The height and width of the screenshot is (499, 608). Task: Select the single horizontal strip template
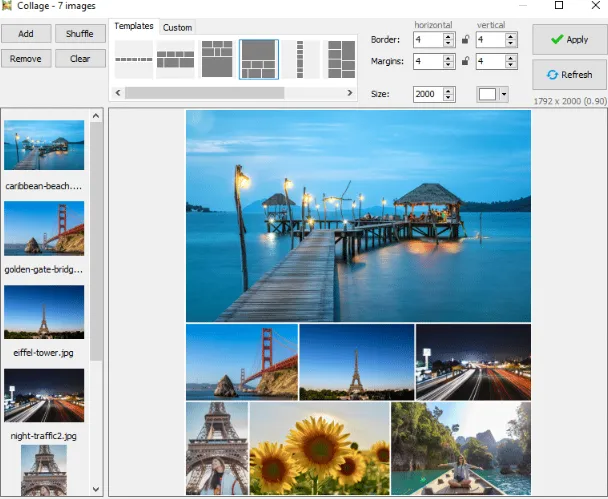pos(134,59)
